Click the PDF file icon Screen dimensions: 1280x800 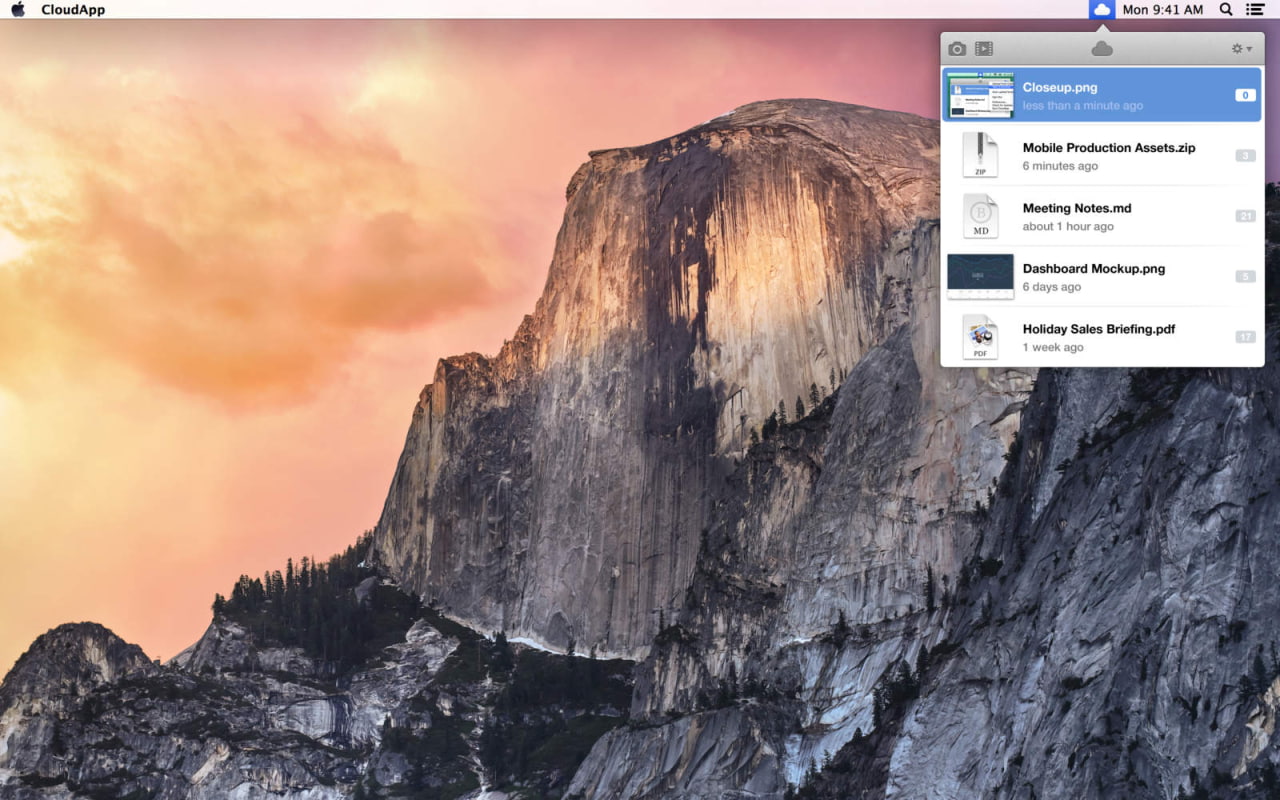[980, 337]
